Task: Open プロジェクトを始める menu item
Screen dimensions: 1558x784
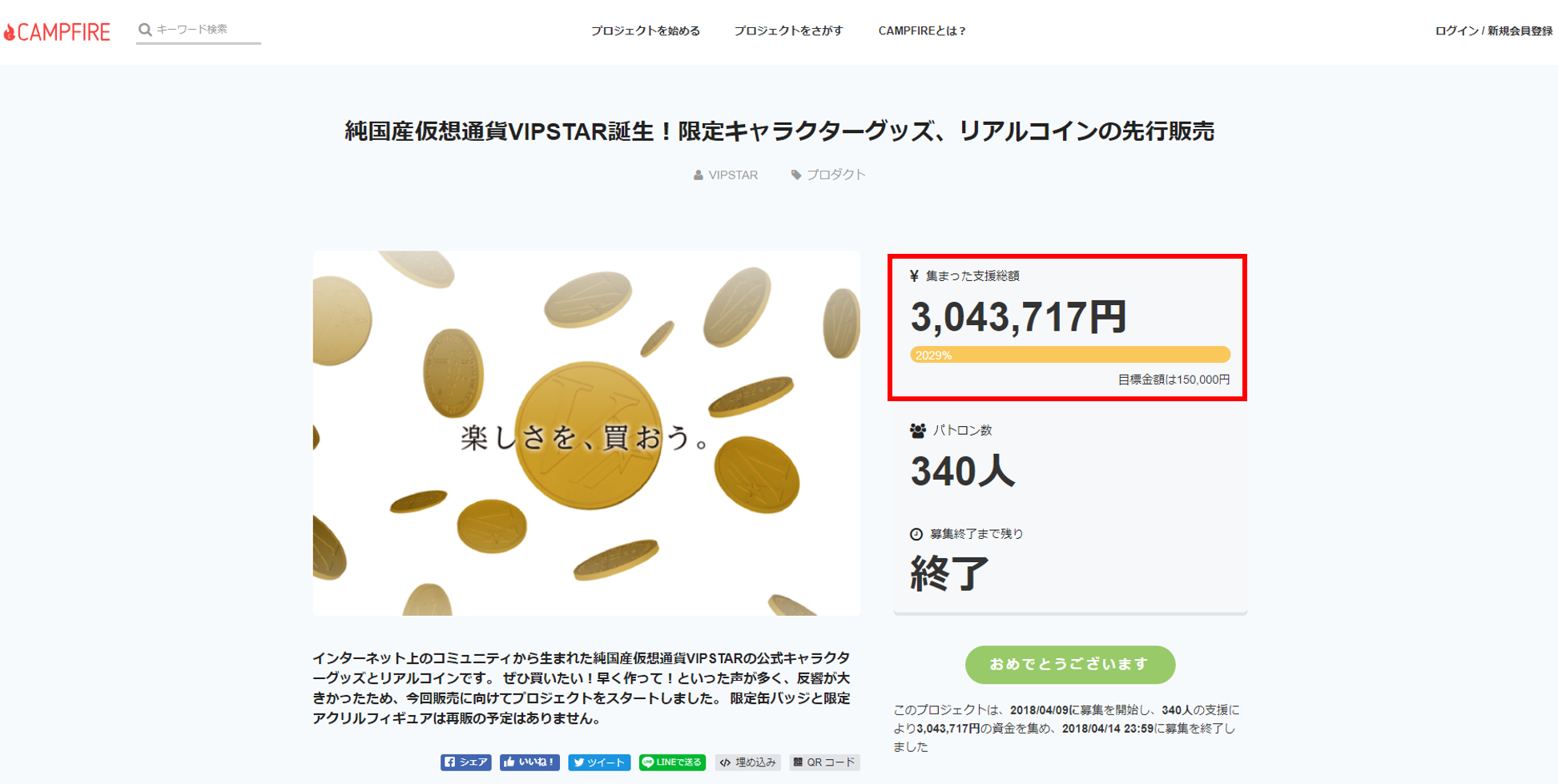Action: pyautogui.click(x=645, y=31)
